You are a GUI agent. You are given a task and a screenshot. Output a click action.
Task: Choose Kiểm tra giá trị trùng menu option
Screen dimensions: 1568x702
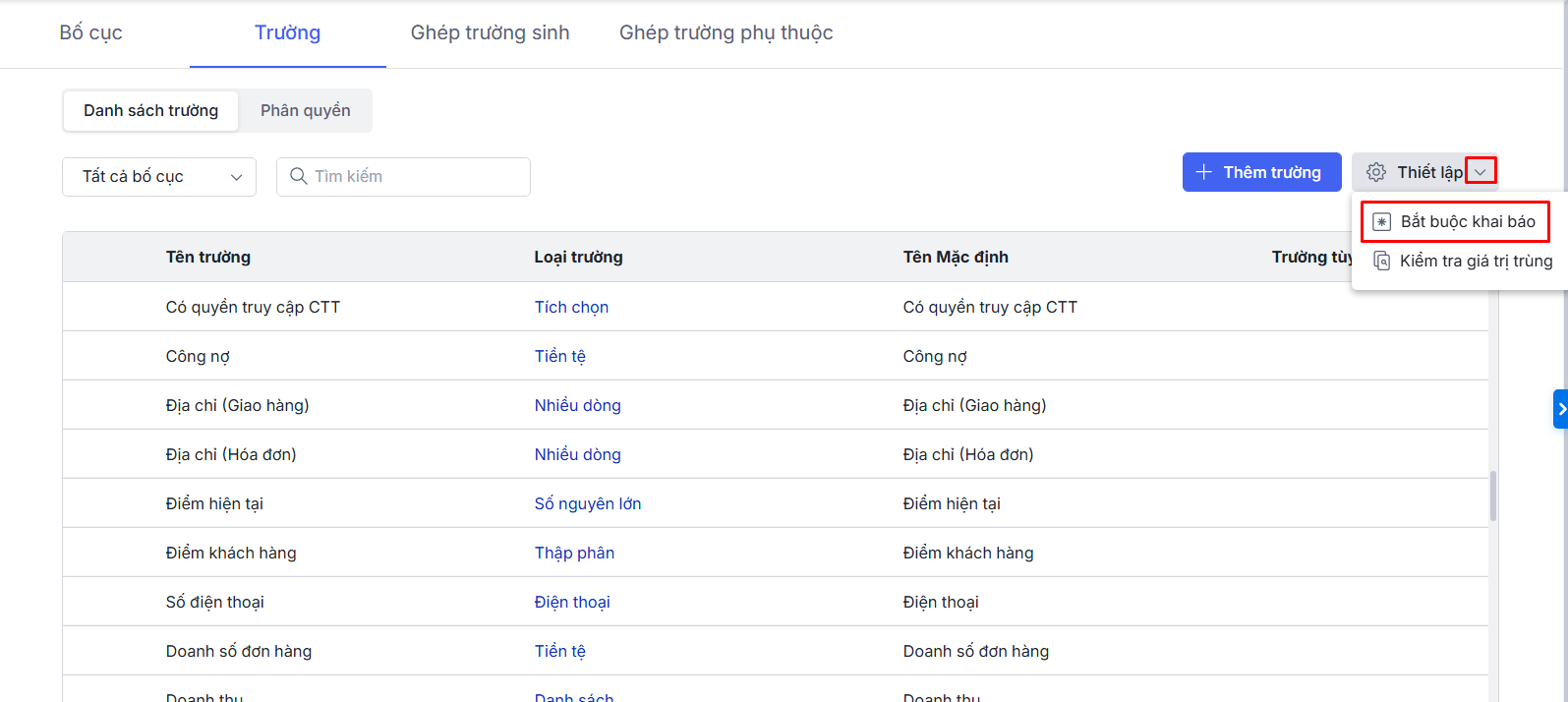click(1475, 261)
